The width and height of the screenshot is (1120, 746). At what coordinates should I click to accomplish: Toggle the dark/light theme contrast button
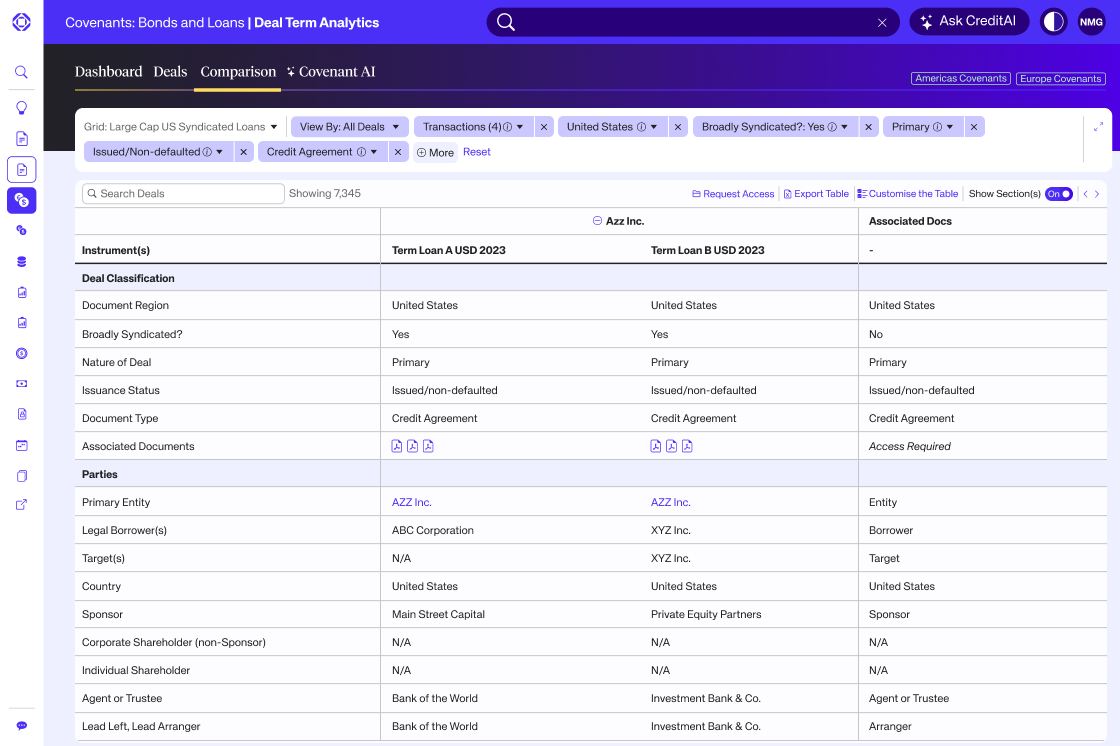tap(1053, 22)
